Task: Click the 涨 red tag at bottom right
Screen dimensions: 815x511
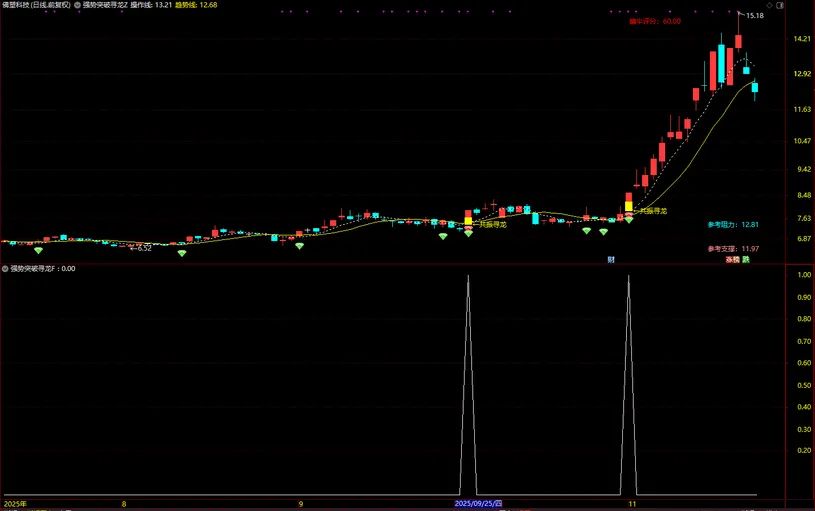Action: point(731,259)
